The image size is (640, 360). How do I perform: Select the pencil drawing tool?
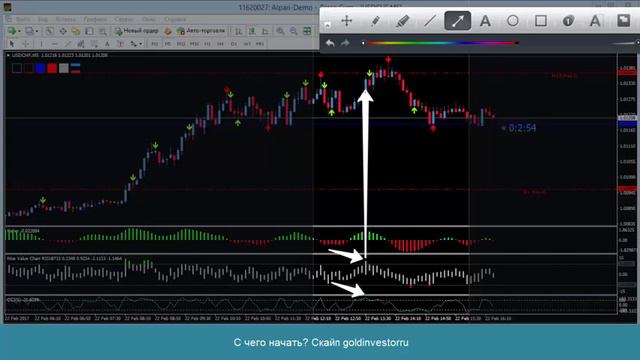point(375,21)
